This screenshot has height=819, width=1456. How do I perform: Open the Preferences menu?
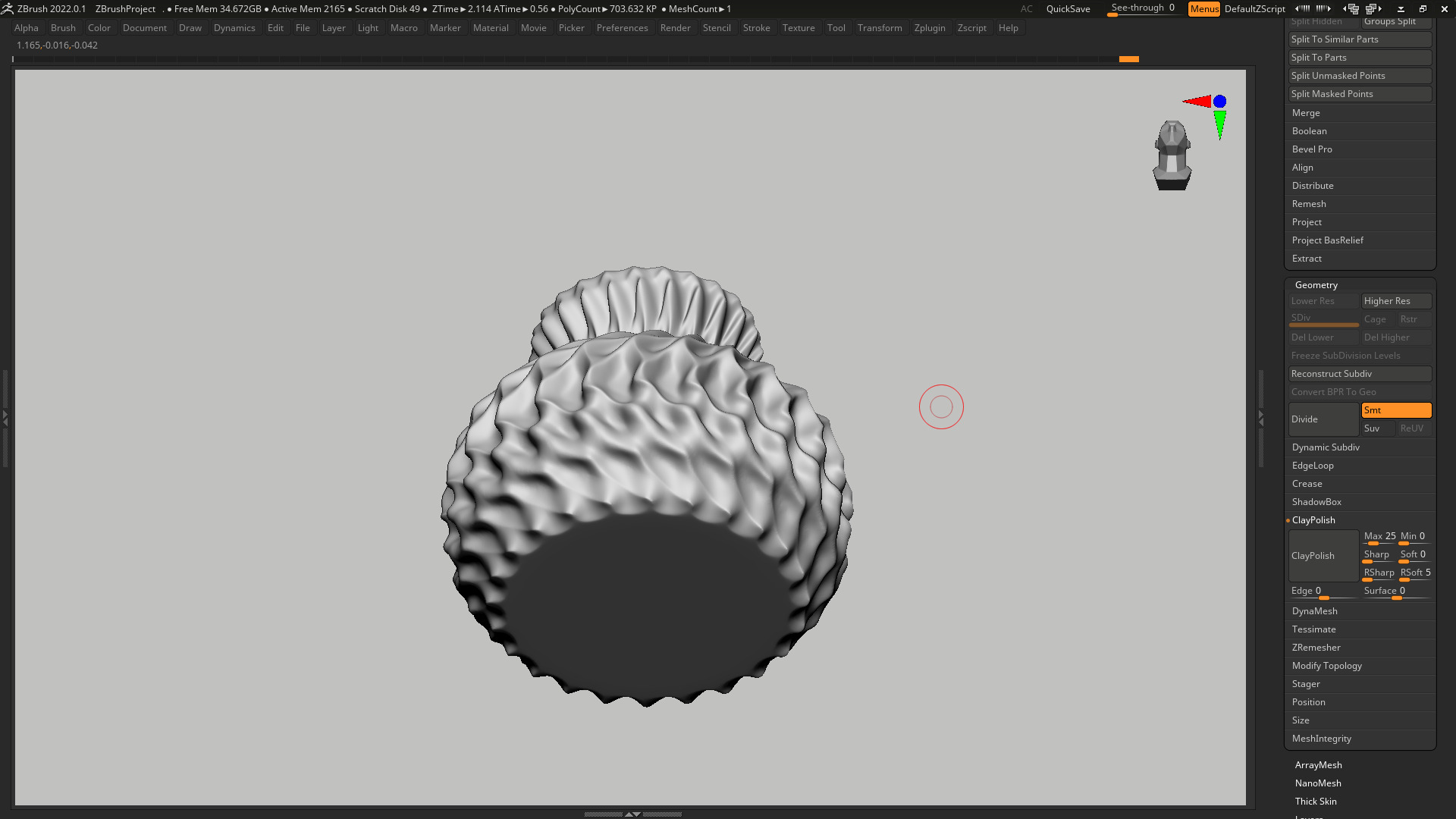[x=622, y=28]
